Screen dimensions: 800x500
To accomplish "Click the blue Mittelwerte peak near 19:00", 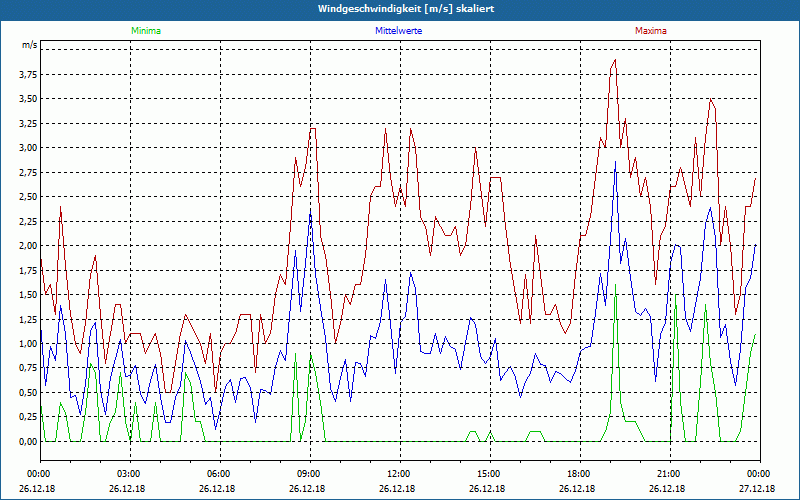I will (616, 161).
